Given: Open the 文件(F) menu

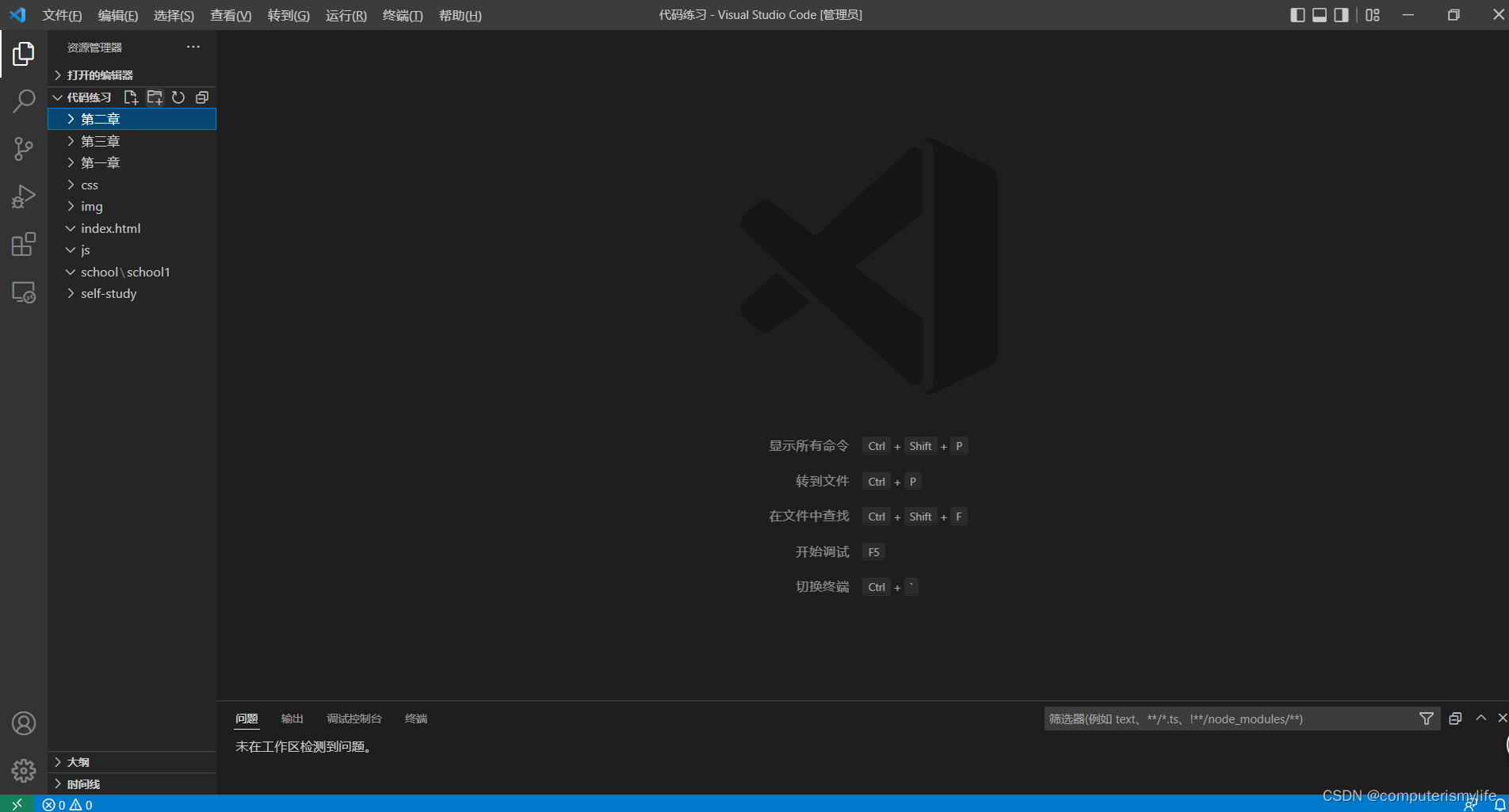Looking at the screenshot, I should 62,15.
